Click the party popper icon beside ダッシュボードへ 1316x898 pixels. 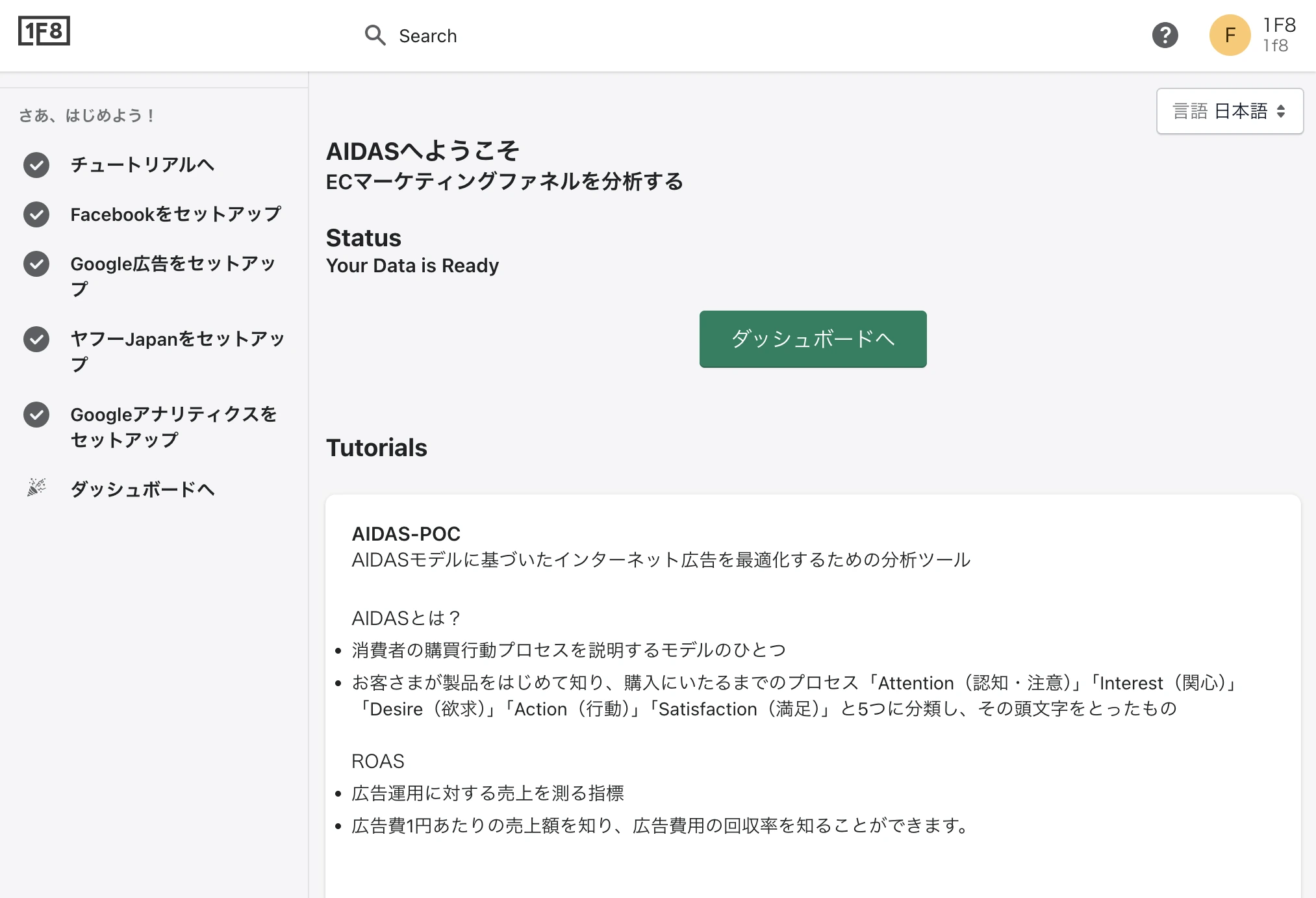click(36, 487)
